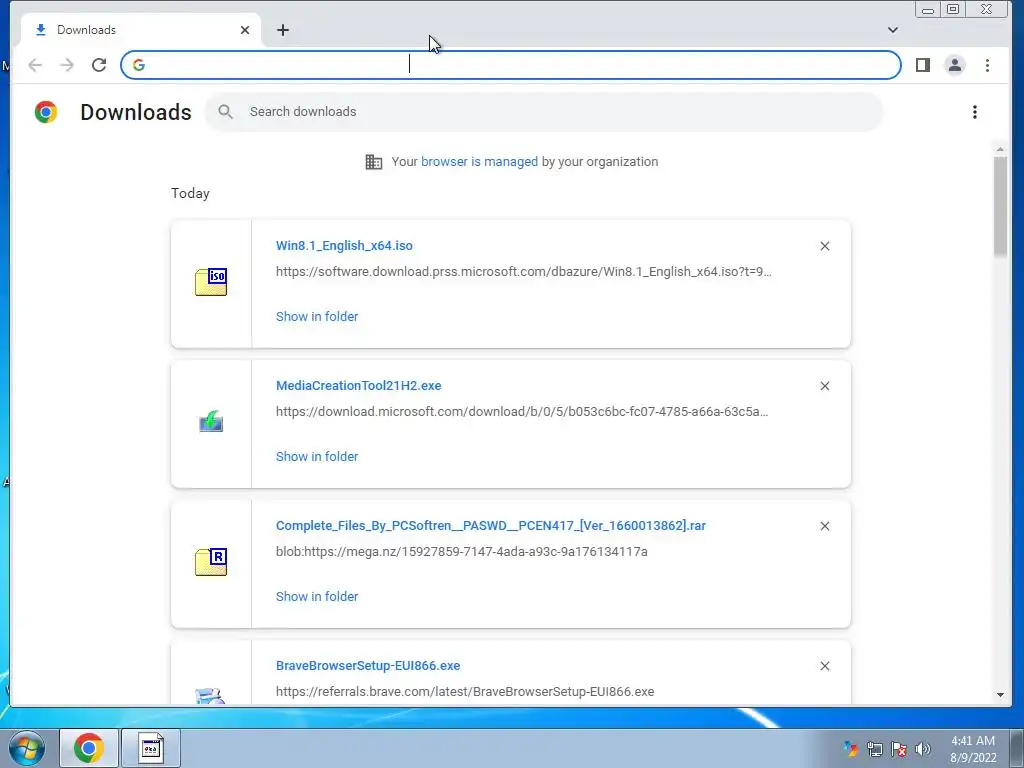Open the 'browser is managed' link
The width and height of the screenshot is (1024, 768).
pyautogui.click(x=479, y=161)
